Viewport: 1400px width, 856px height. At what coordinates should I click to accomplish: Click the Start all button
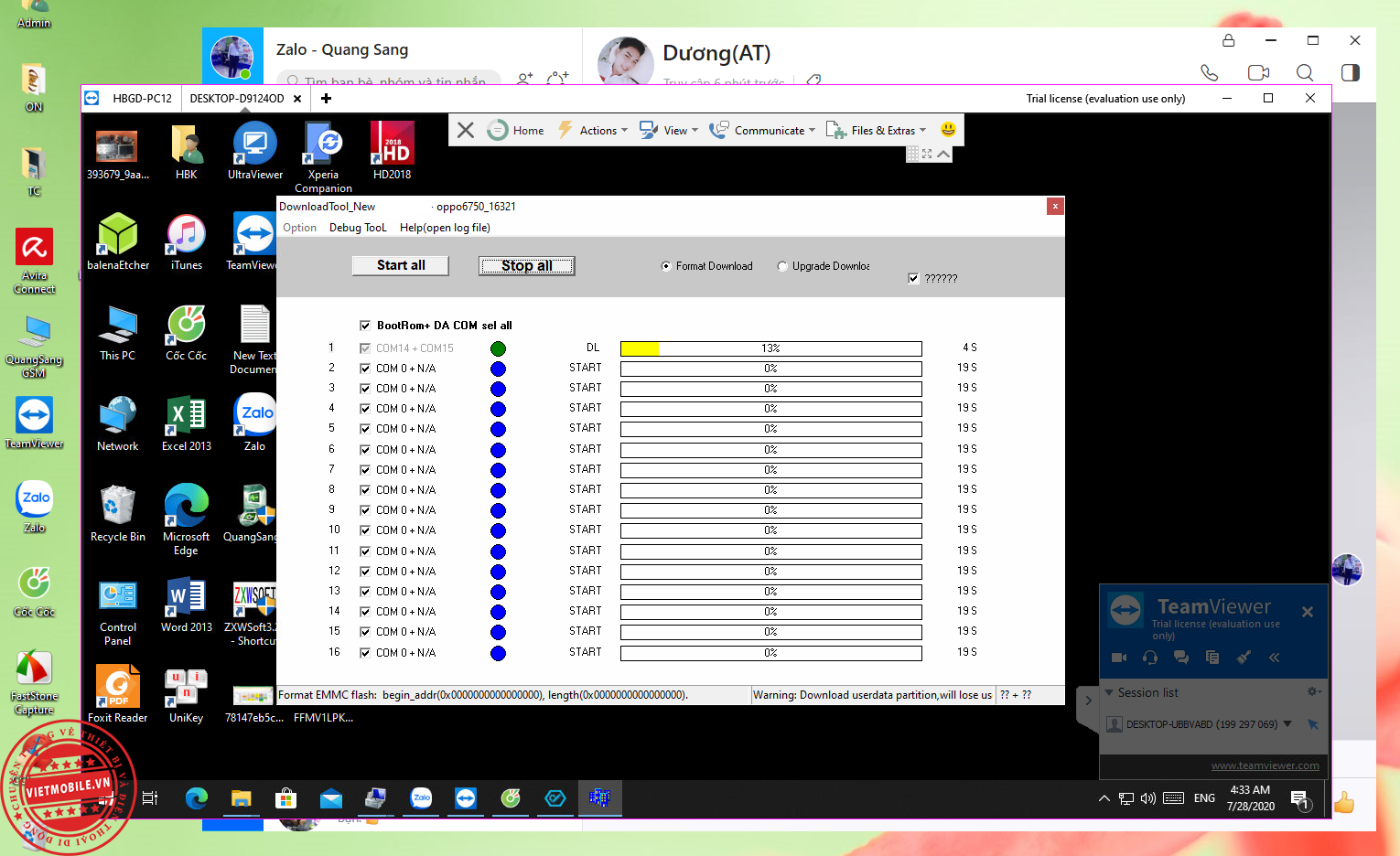pos(401,265)
